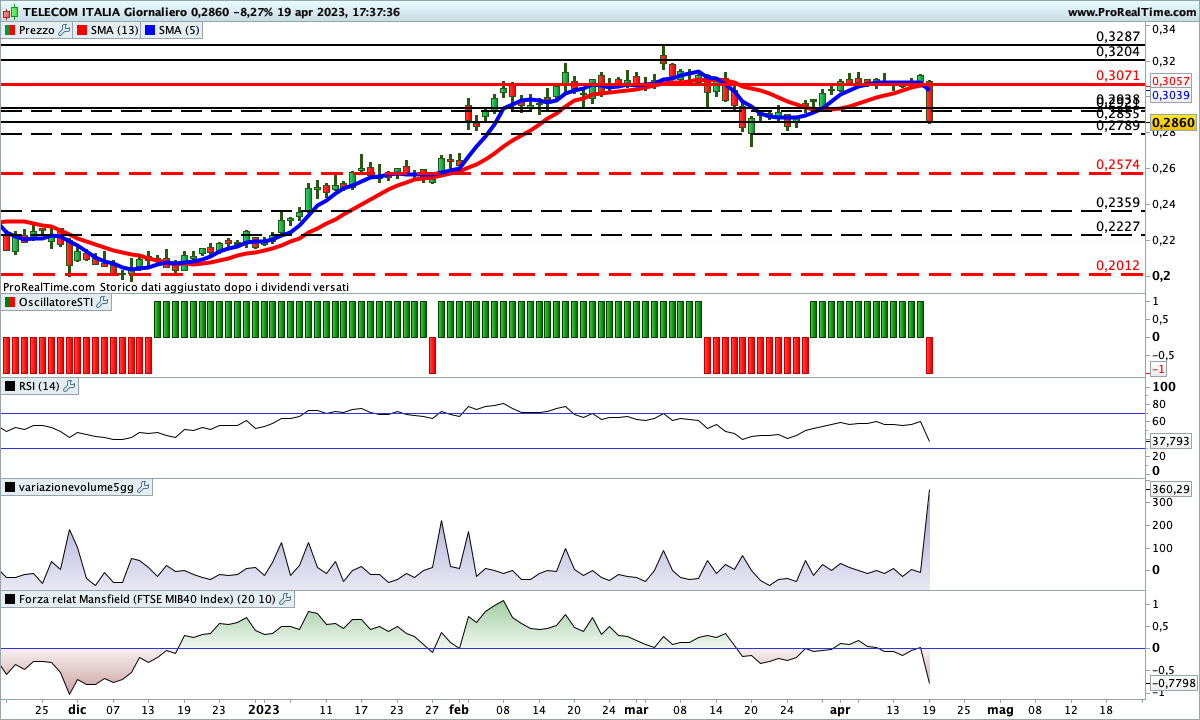This screenshot has width=1200, height=720.
Task: Click the 0,2227 level label
Action: coord(1117,226)
